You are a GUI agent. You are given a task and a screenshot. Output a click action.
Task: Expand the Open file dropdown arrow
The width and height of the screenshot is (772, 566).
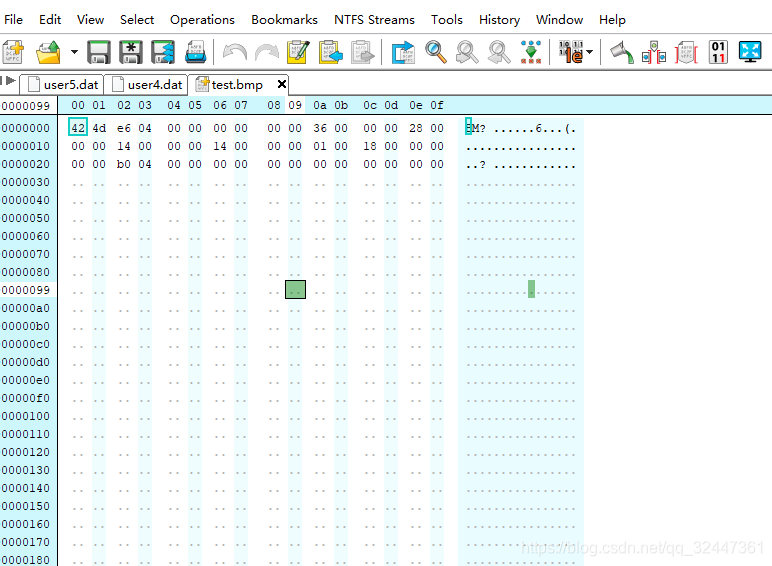tap(74, 52)
